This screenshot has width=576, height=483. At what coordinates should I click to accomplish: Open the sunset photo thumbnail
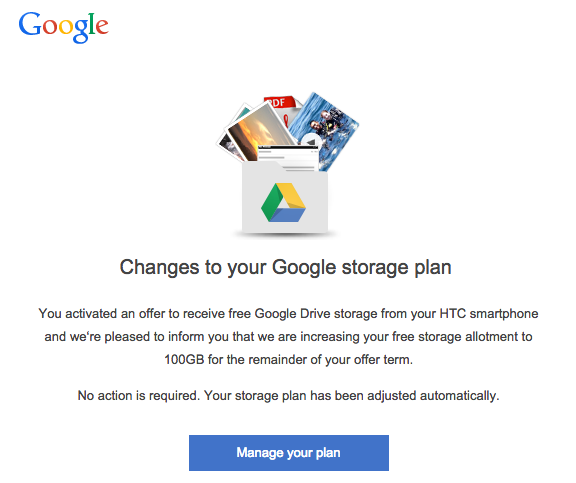[x=259, y=130]
